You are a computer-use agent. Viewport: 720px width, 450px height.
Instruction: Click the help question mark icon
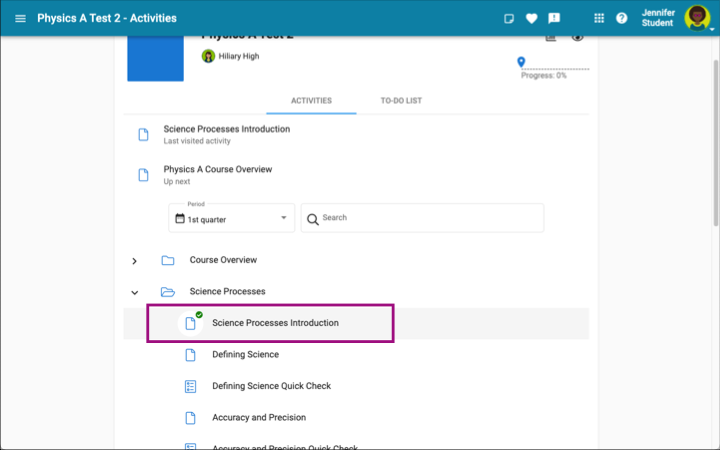click(x=621, y=19)
